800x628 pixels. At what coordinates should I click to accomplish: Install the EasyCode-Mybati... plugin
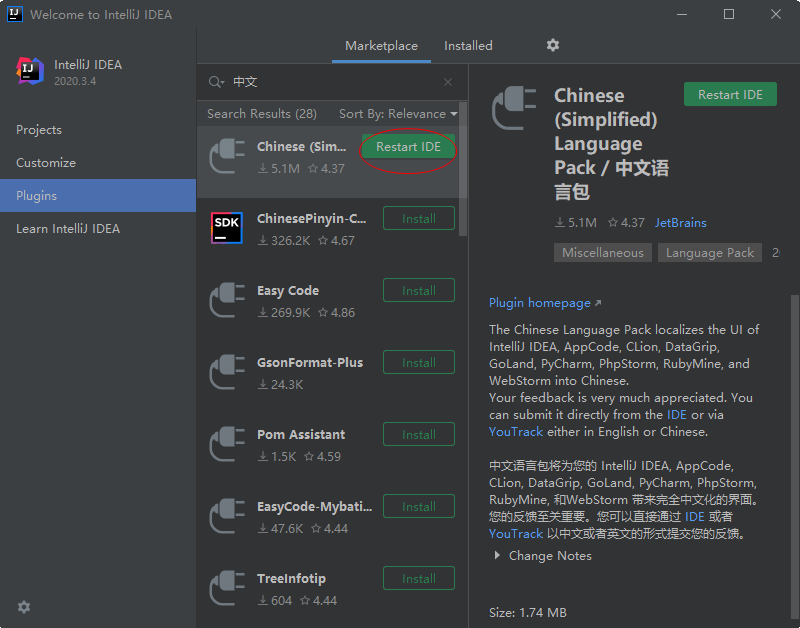pos(419,507)
